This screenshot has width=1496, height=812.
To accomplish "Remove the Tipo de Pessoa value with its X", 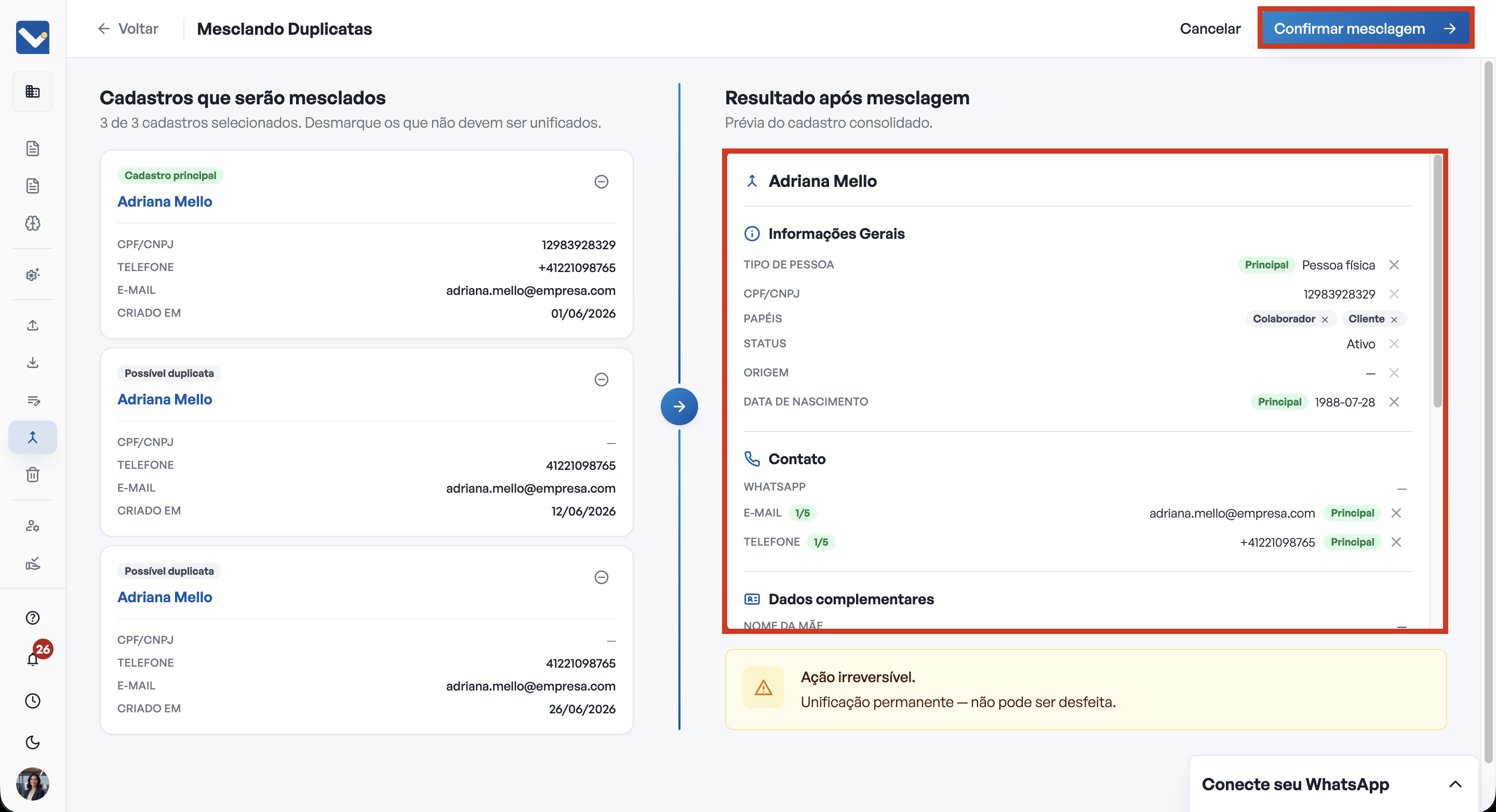I will (x=1394, y=265).
